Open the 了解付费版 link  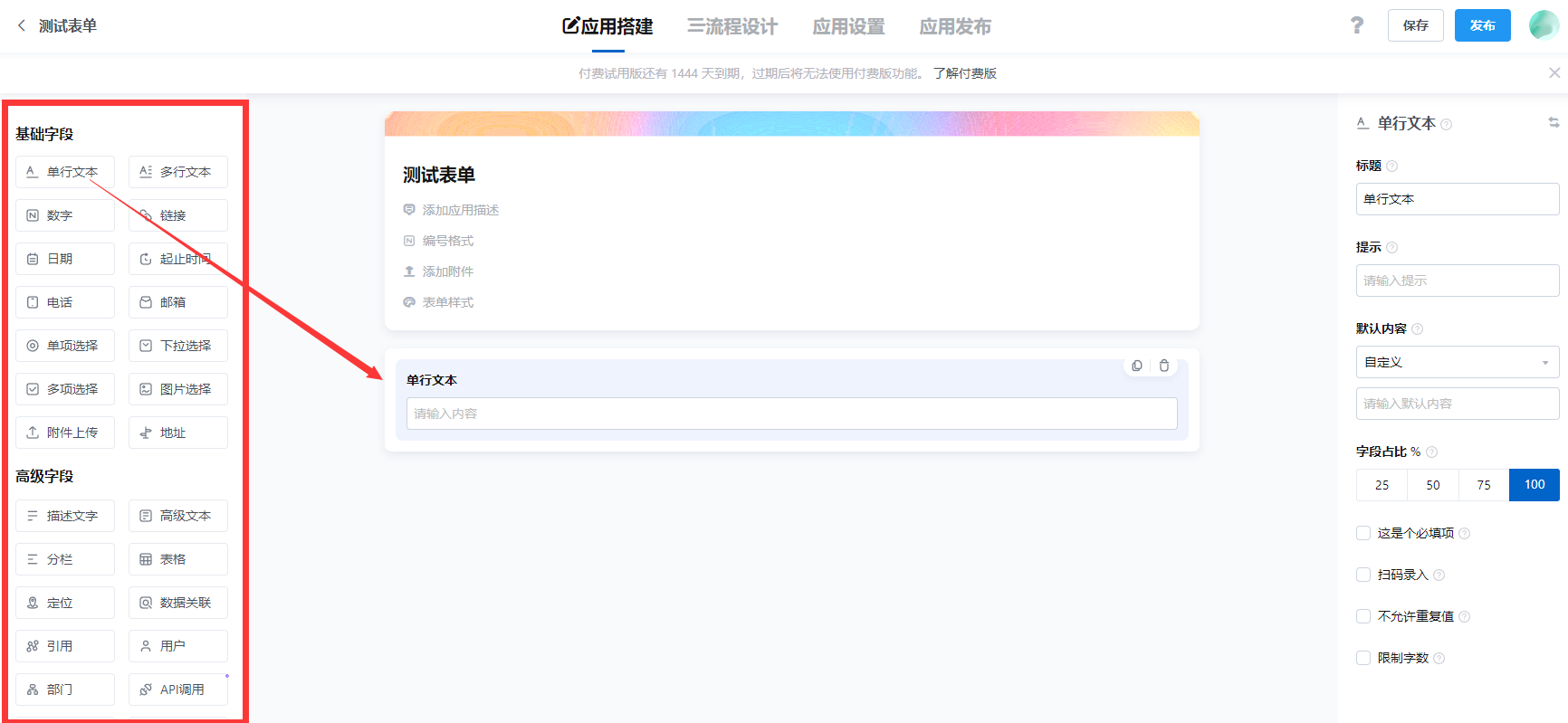pos(965,73)
